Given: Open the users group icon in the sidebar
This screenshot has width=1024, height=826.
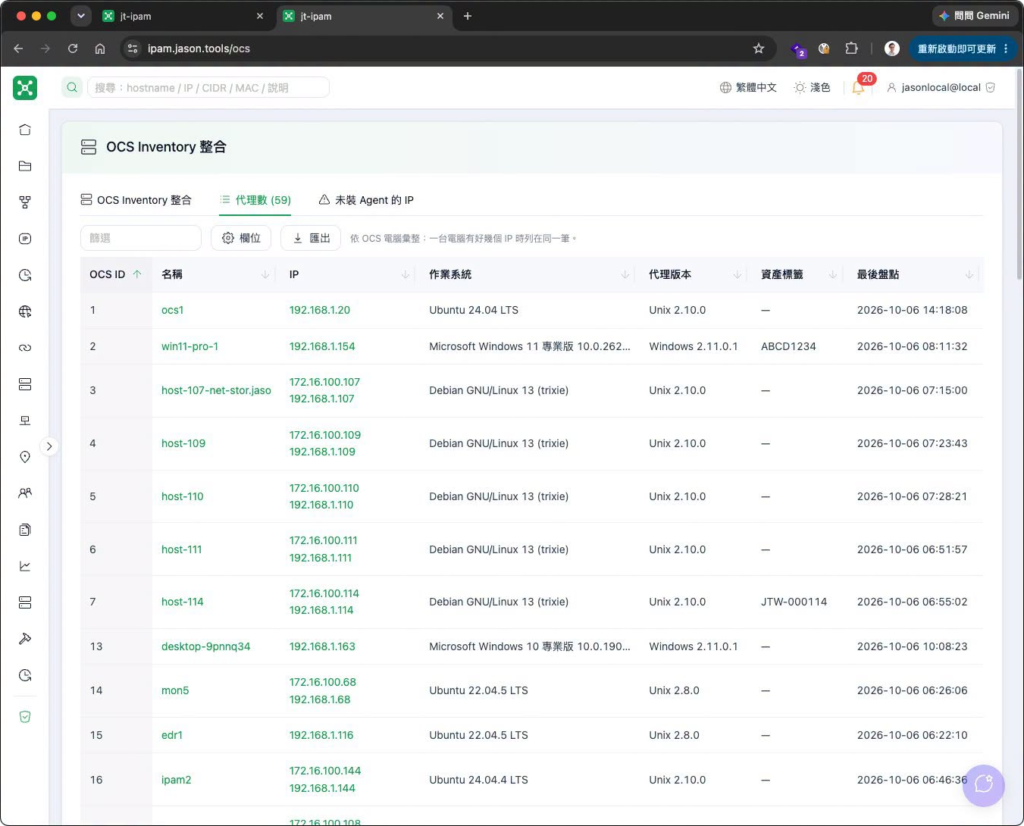Looking at the screenshot, I should (x=25, y=493).
